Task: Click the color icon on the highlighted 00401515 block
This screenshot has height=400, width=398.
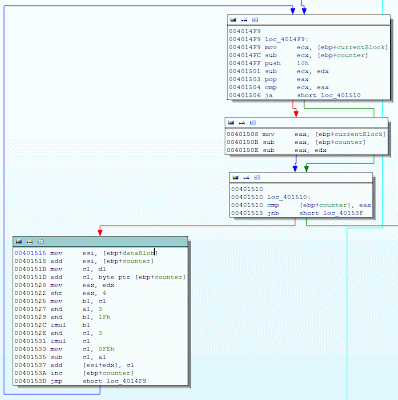Action: (19, 241)
